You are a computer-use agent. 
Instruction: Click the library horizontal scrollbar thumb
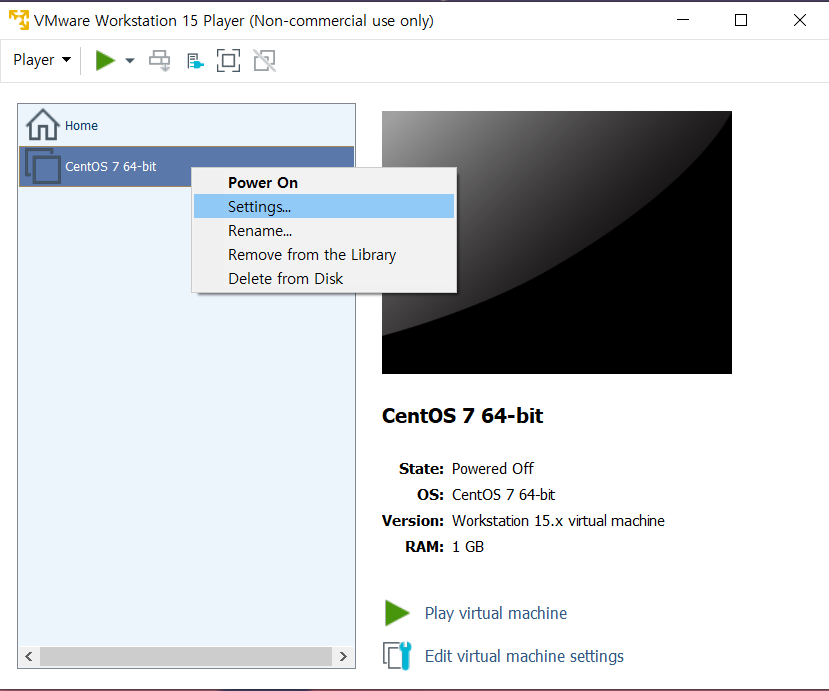186,657
